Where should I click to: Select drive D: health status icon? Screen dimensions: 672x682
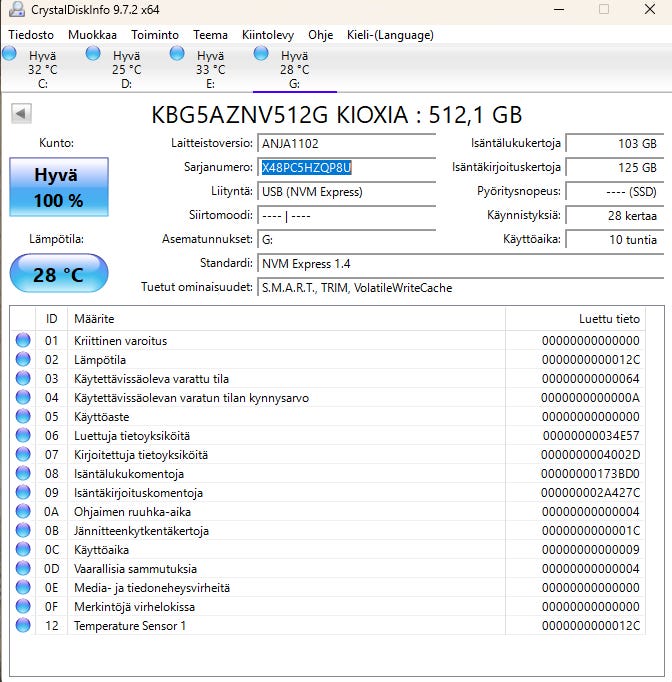(x=93, y=54)
